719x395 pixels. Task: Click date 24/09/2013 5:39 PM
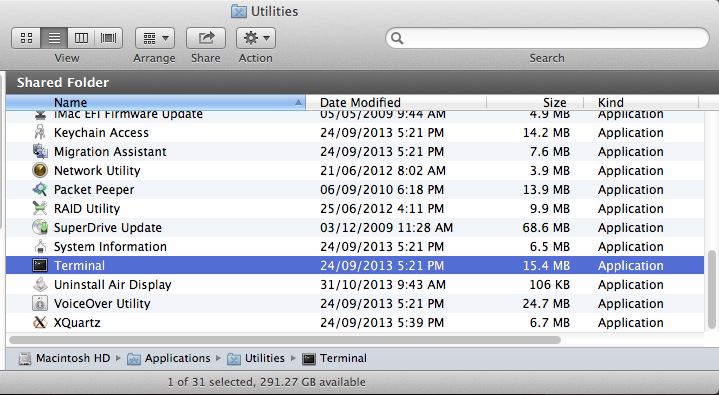click(x=382, y=323)
